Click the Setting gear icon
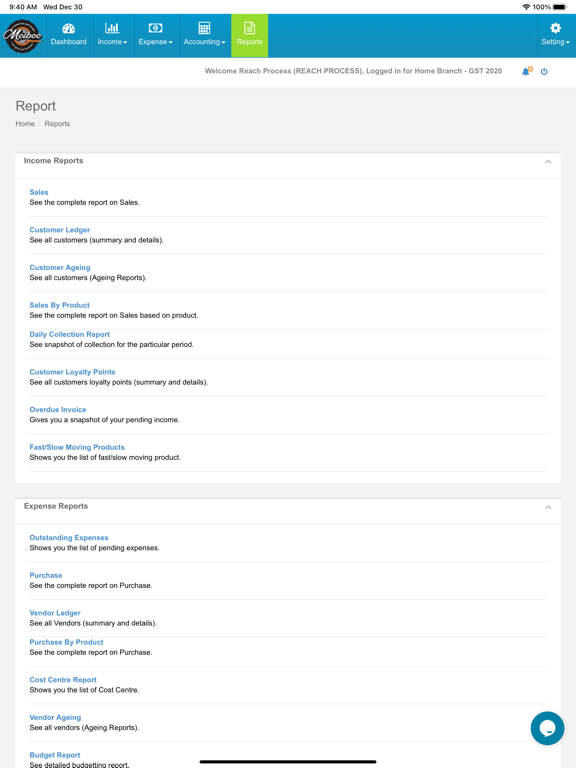The width and height of the screenshot is (576, 768). (x=555, y=28)
